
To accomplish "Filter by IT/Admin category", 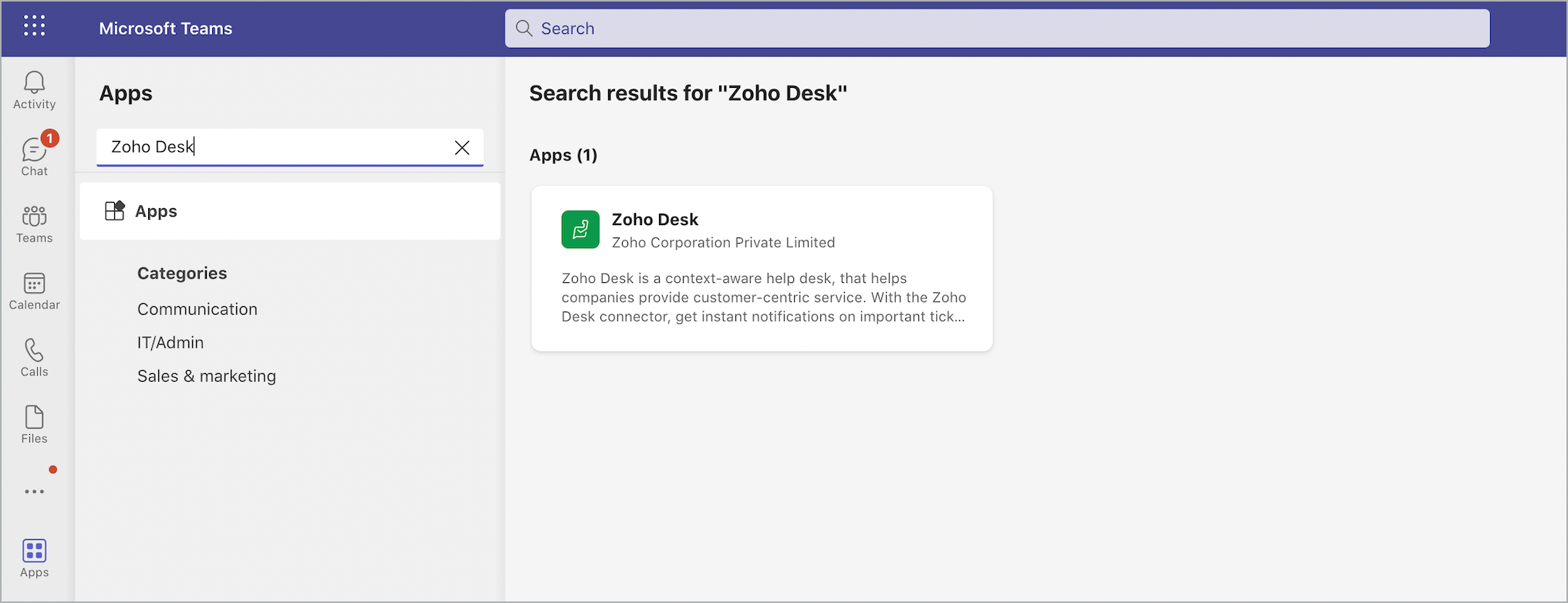I will pos(171,342).
